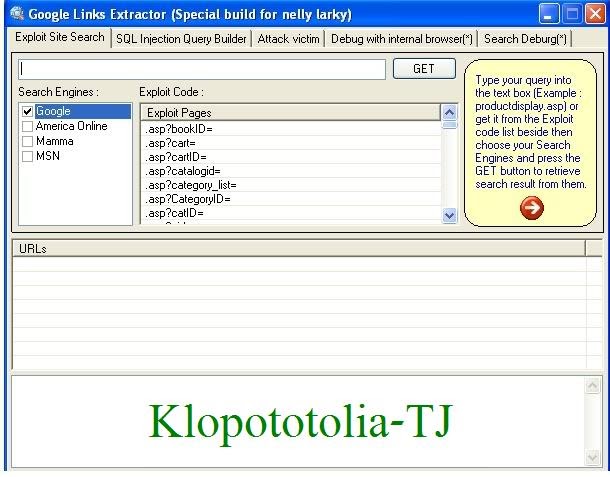Select the .asp?bookID= exploit entry
Screen dimensions: 610x477
coord(291,129)
